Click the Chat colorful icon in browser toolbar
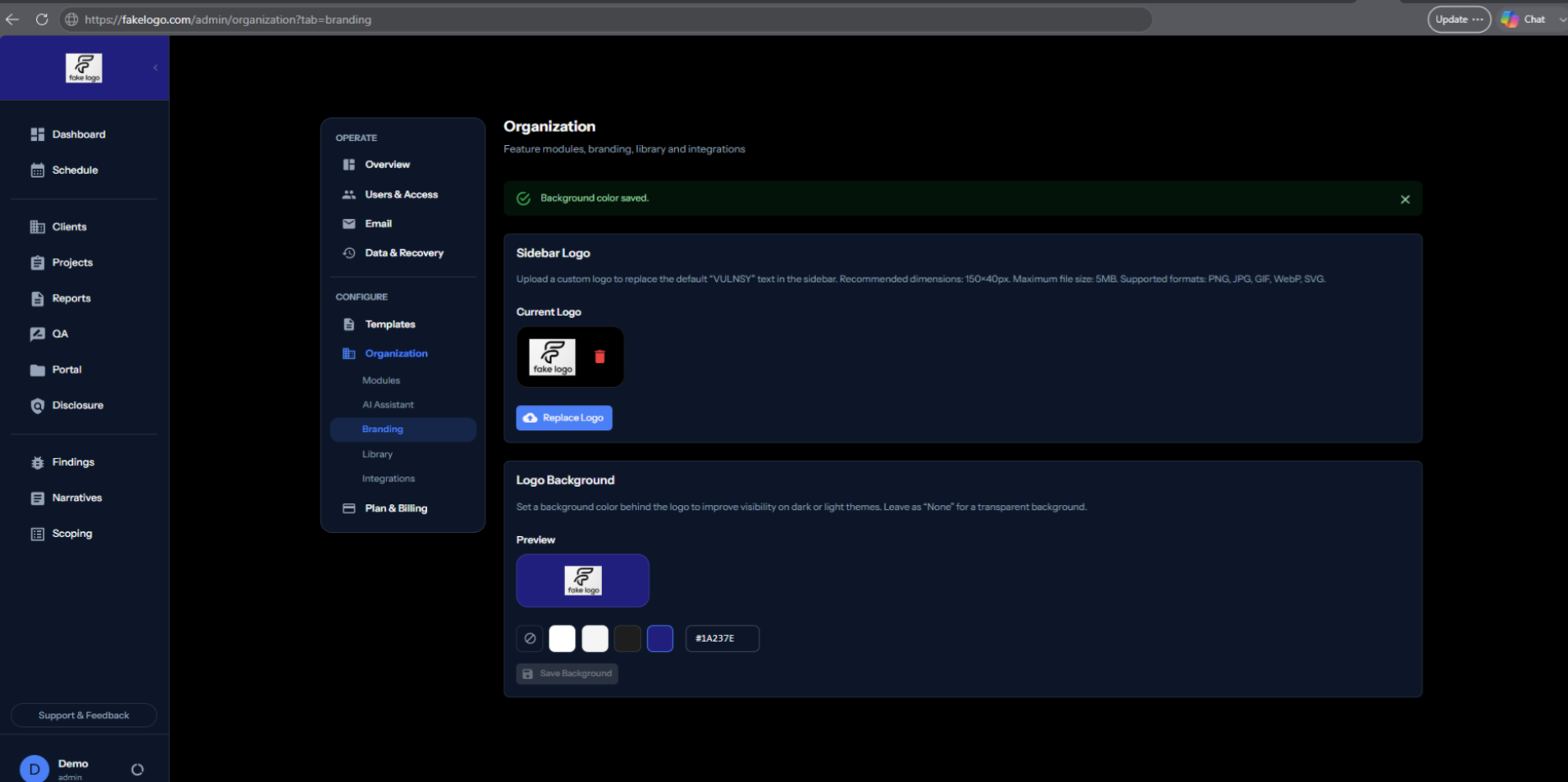This screenshot has height=782, width=1568. 1509,20
